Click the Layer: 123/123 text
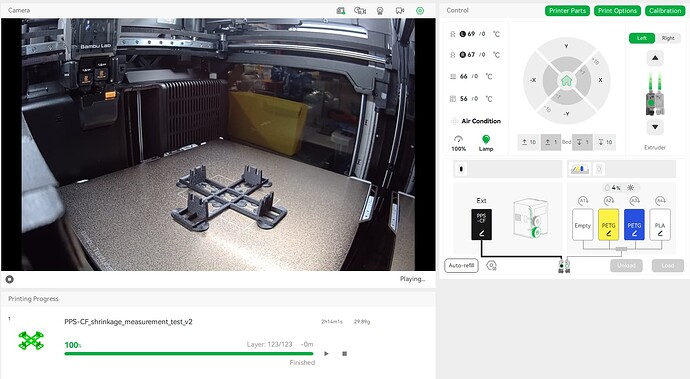690x379 pixels. (269, 344)
